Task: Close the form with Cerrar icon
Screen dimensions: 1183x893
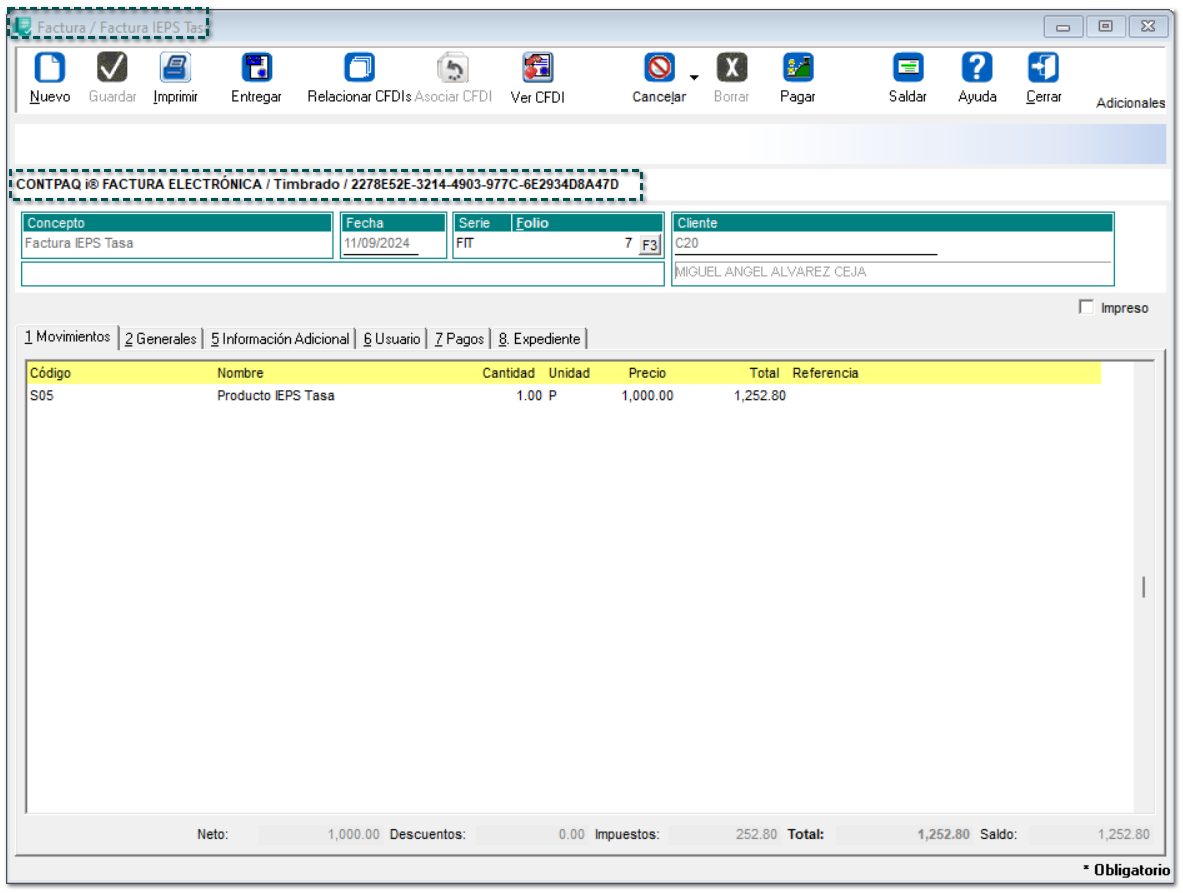Action: click(x=1043, y=69)
